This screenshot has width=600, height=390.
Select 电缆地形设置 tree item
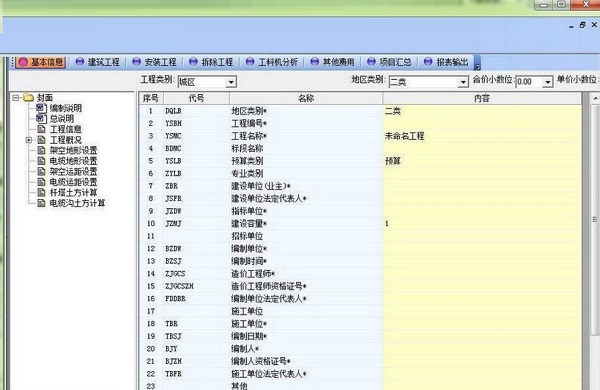tap(73, 161)
